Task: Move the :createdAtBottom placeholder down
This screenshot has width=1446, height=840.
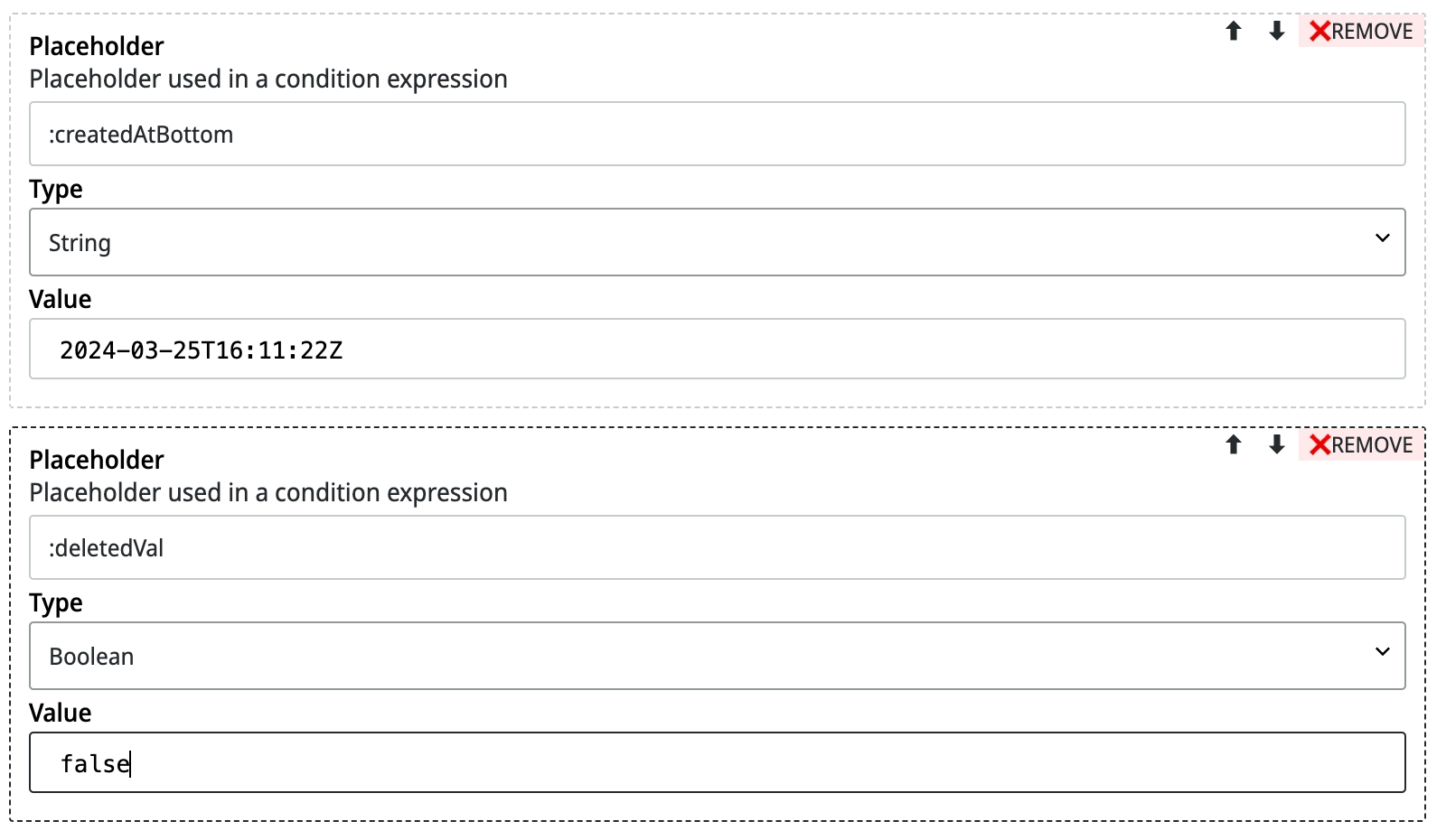Action: coord(1276,32)
